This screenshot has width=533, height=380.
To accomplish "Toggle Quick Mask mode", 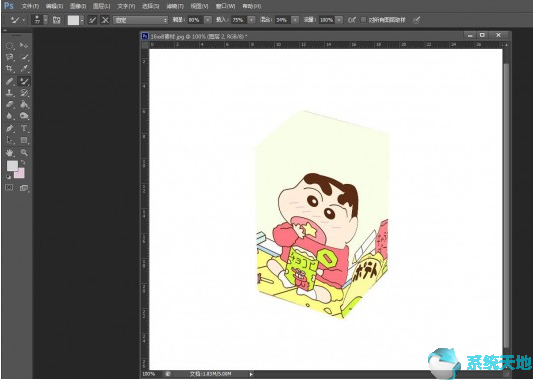I will click(x=9, y=188).
